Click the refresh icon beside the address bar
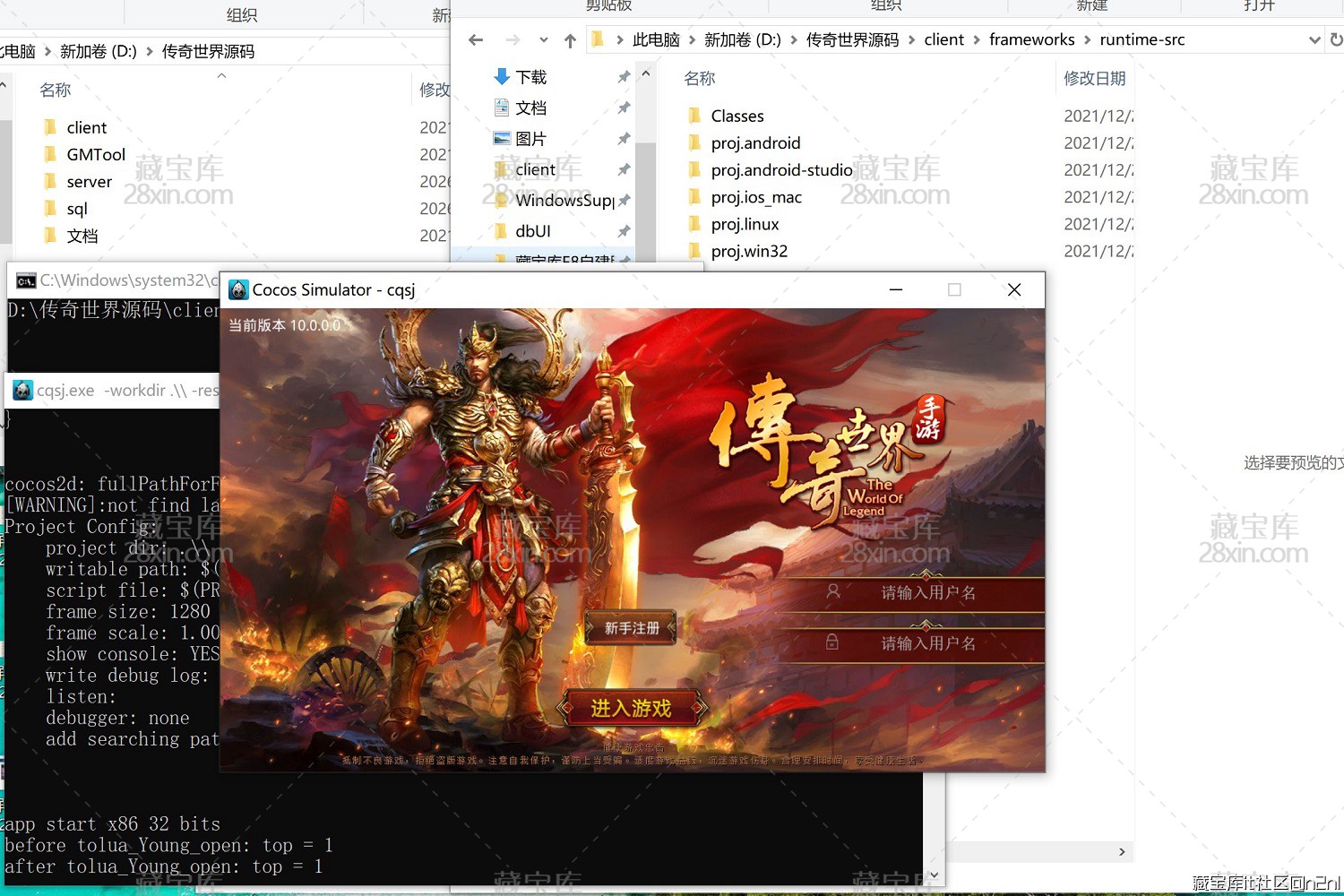The height and width of the screenshot is (896, 1344). [x=1335, y=39]
